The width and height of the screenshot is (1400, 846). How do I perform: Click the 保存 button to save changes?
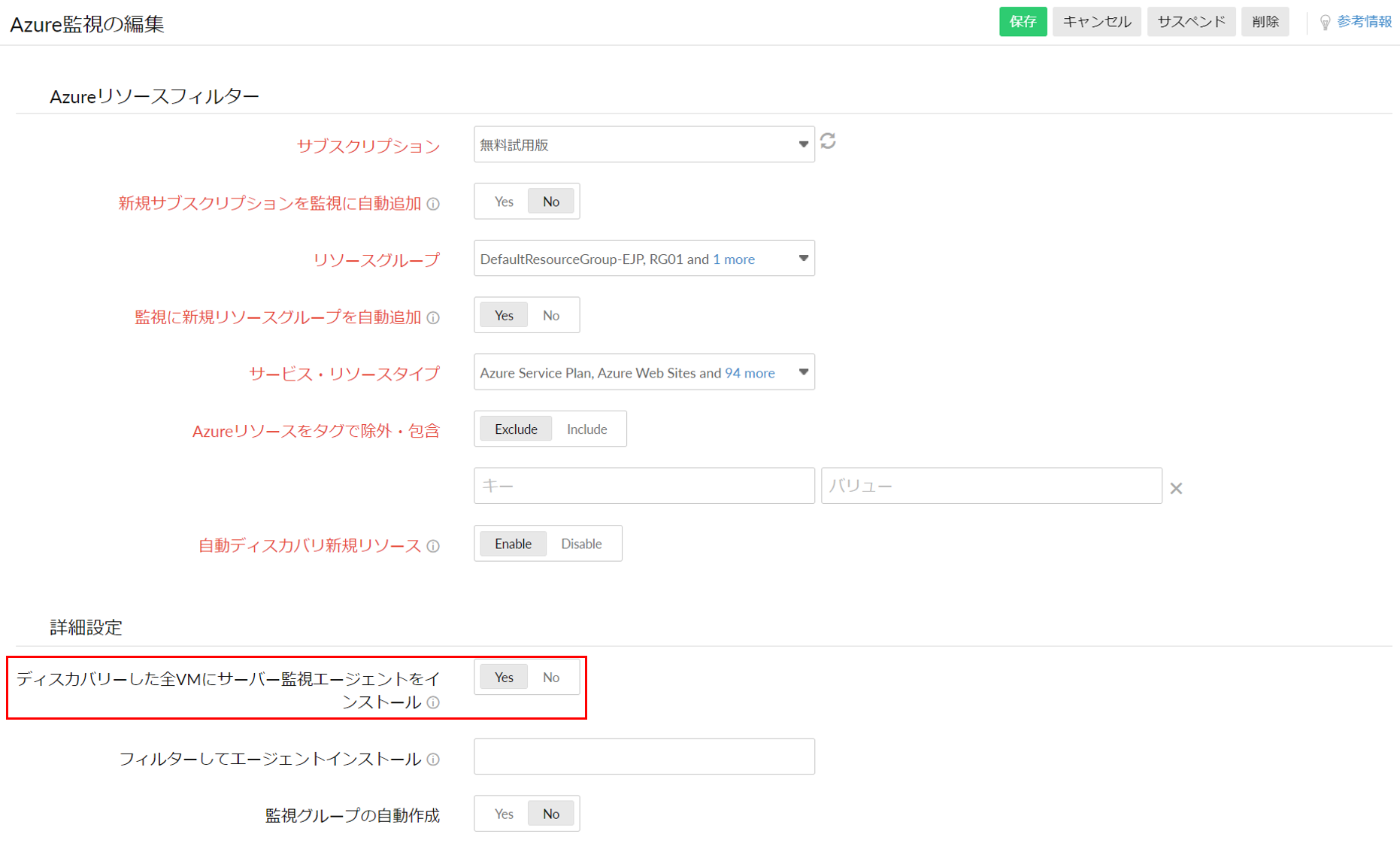(x=1023, y=21)
